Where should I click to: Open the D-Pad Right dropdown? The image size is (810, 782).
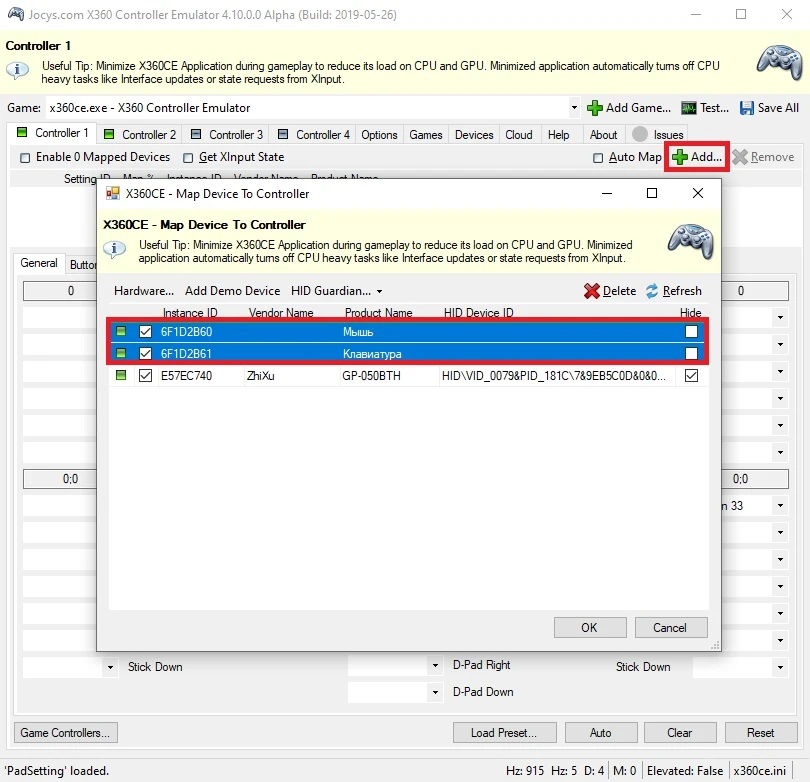pos(435,665)
